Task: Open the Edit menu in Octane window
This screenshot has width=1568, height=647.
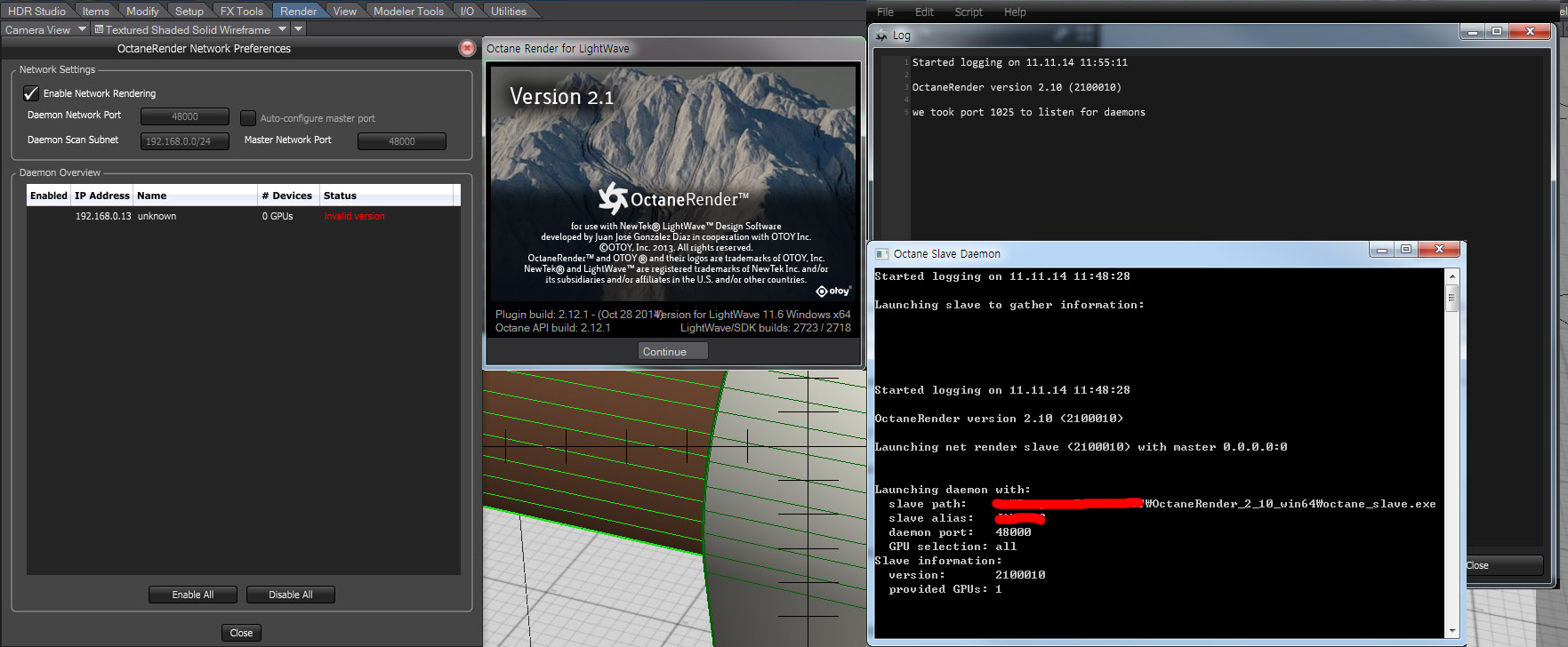Action: pos(925,12)
